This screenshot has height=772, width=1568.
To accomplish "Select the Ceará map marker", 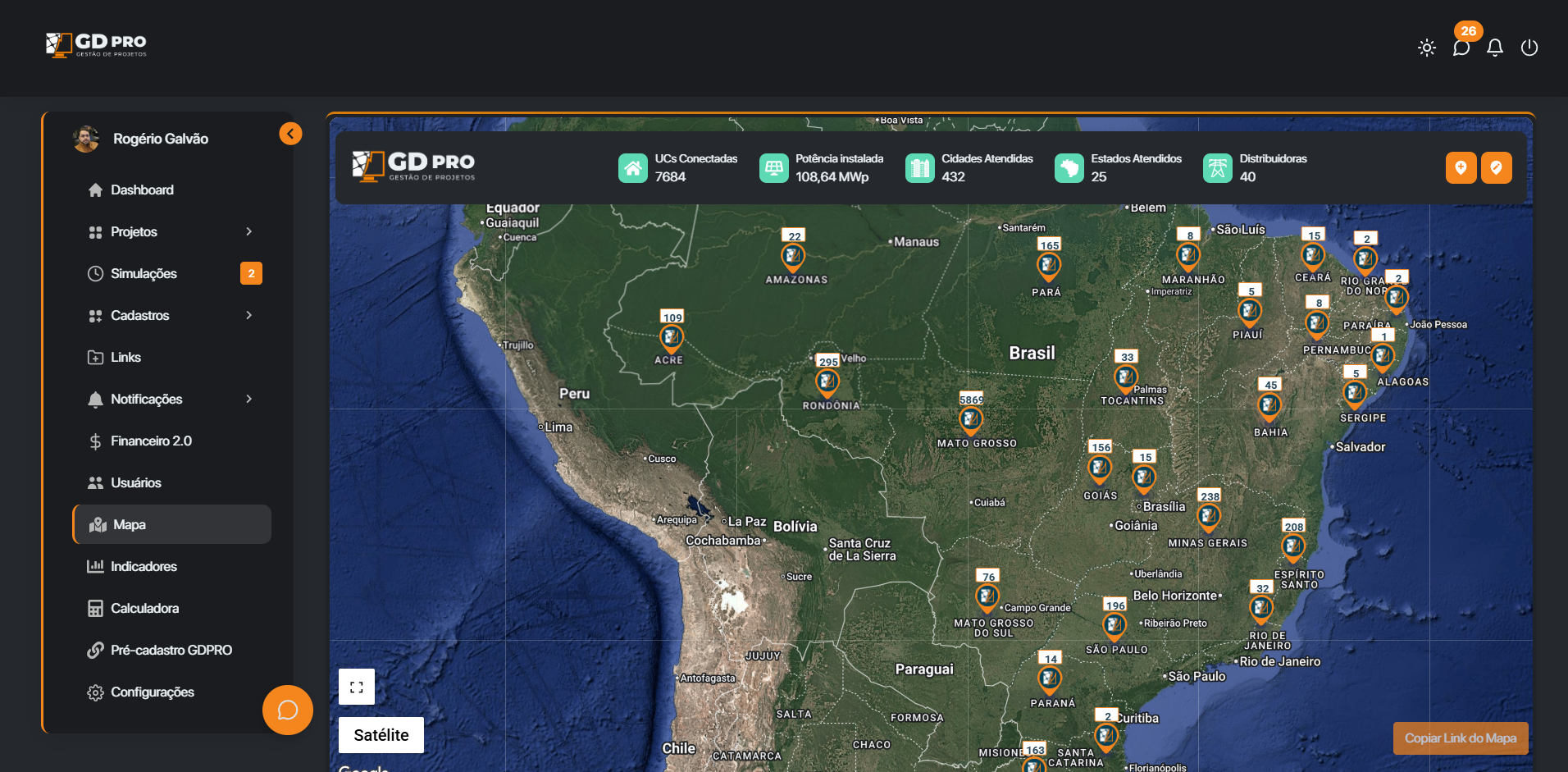I will click(1313, 256).
